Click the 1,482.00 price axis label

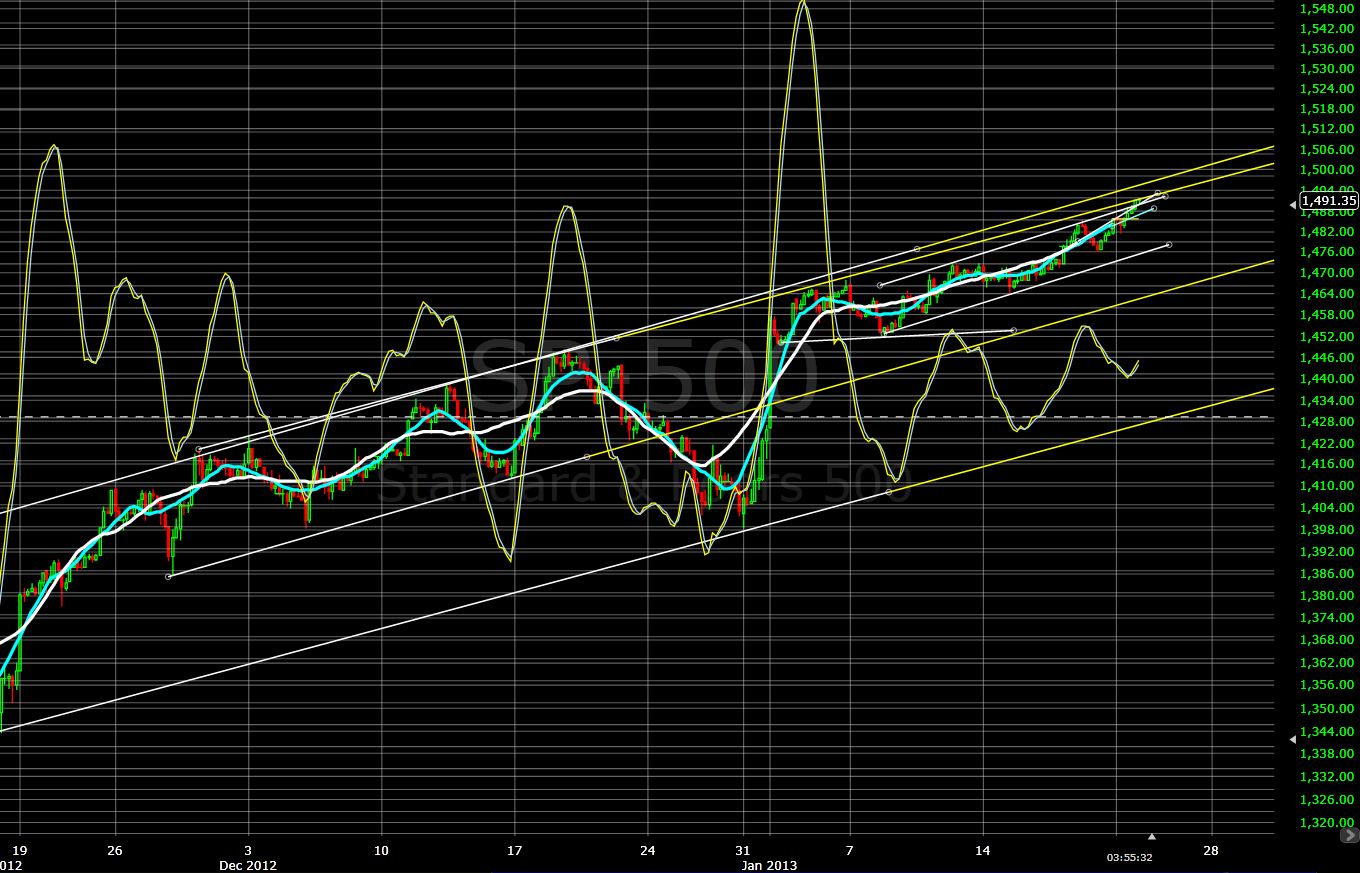coord(1326,231)
